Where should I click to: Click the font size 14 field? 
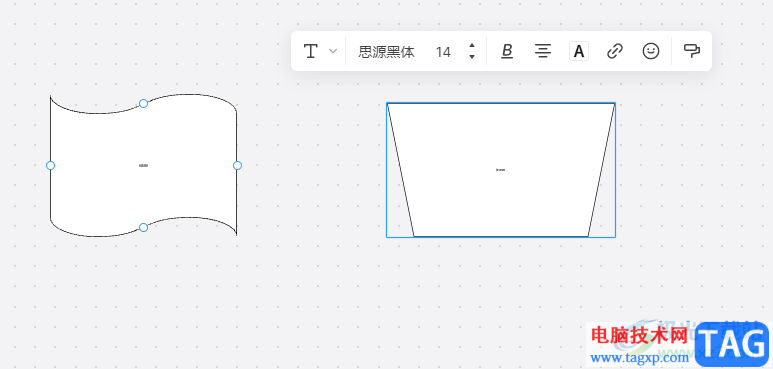click(443, 52)
